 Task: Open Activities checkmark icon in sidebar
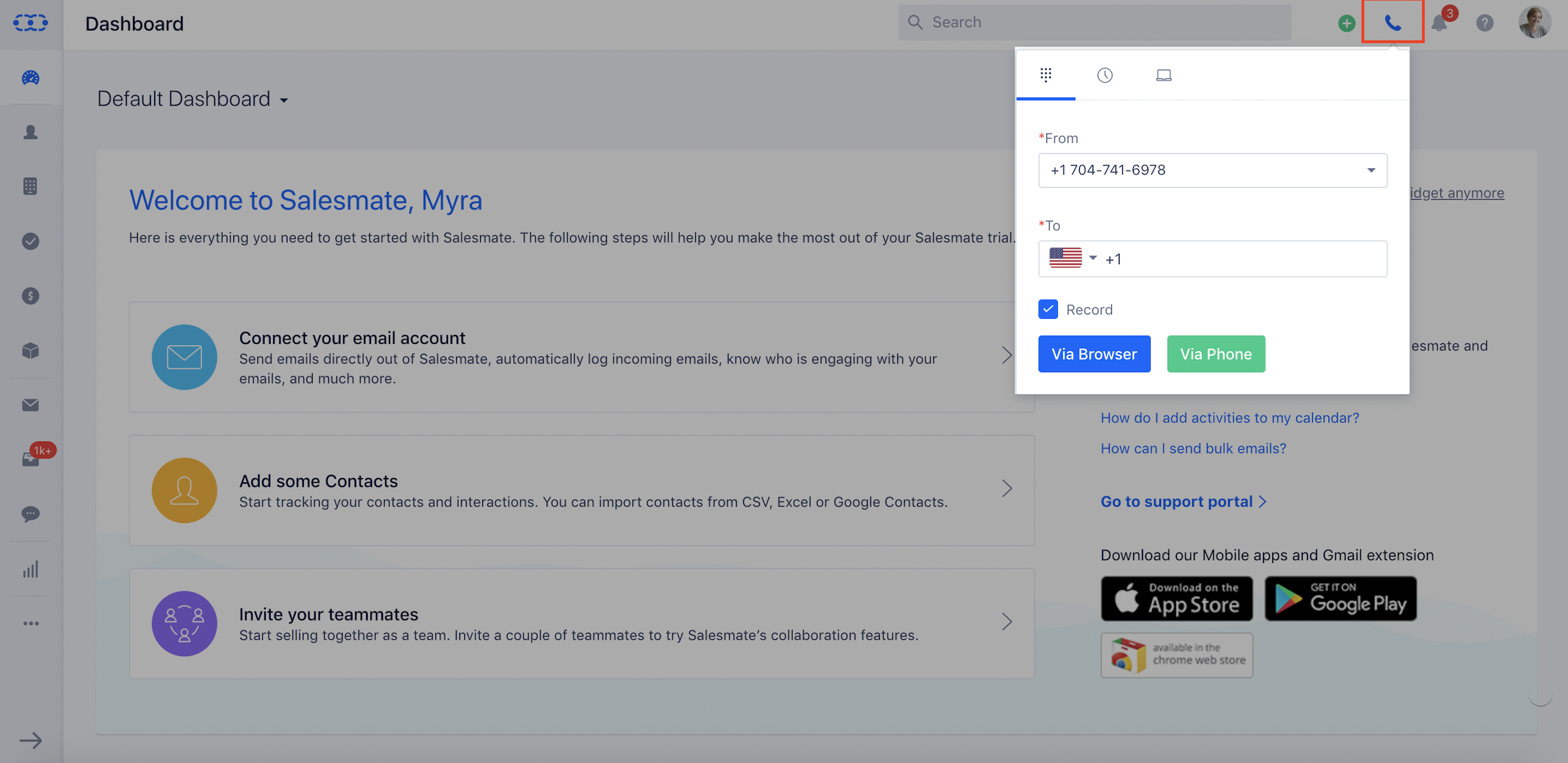(31, 241)
